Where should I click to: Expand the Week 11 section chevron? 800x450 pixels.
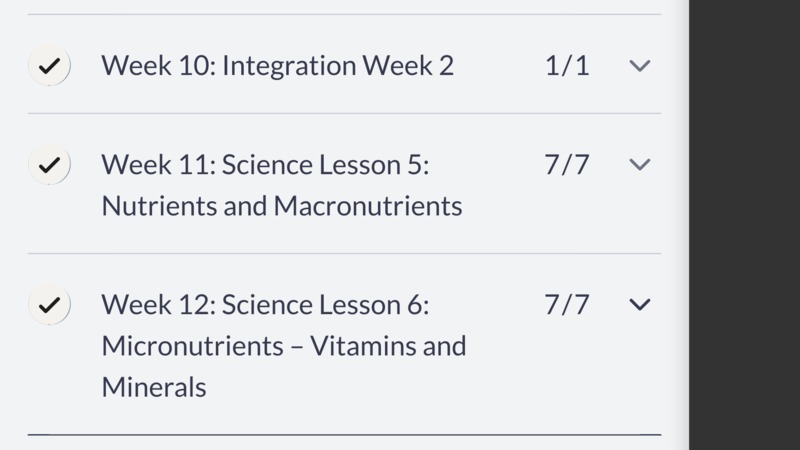pyautogui.click(x=639, y=164)
